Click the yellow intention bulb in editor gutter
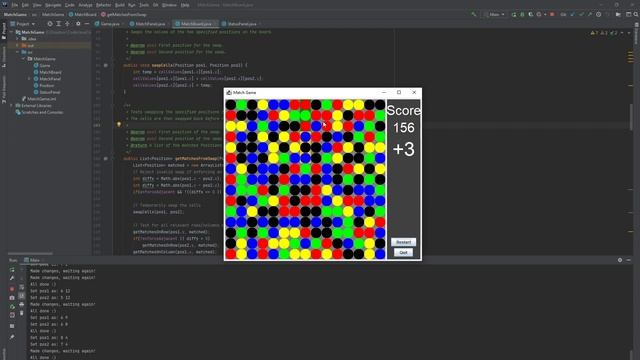 click(x=119, y=124)
